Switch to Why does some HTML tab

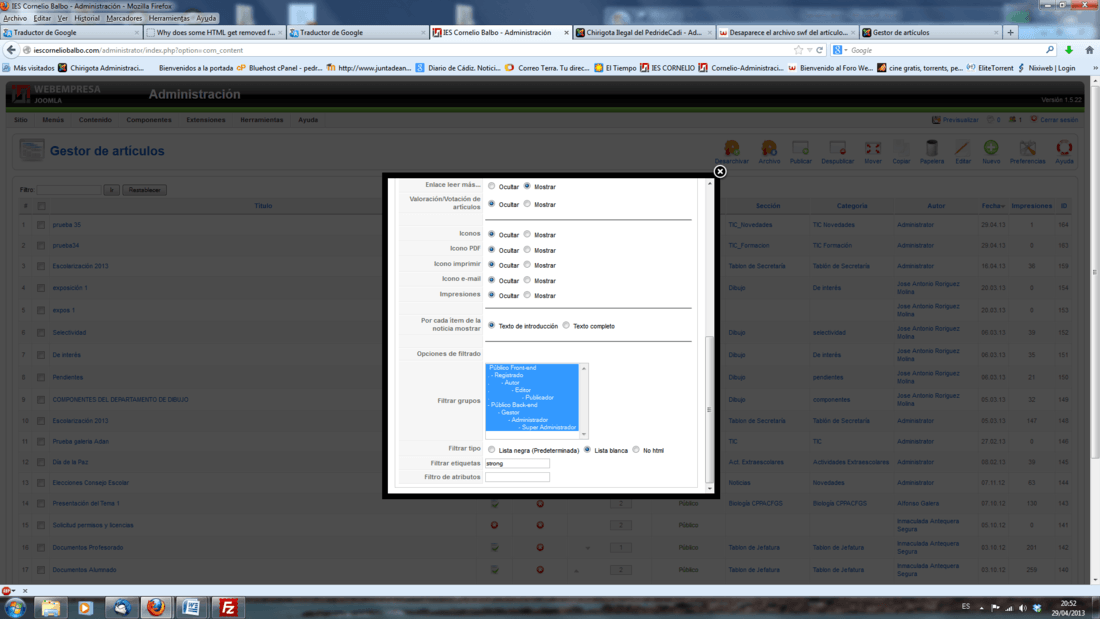(x=214, y=32)
